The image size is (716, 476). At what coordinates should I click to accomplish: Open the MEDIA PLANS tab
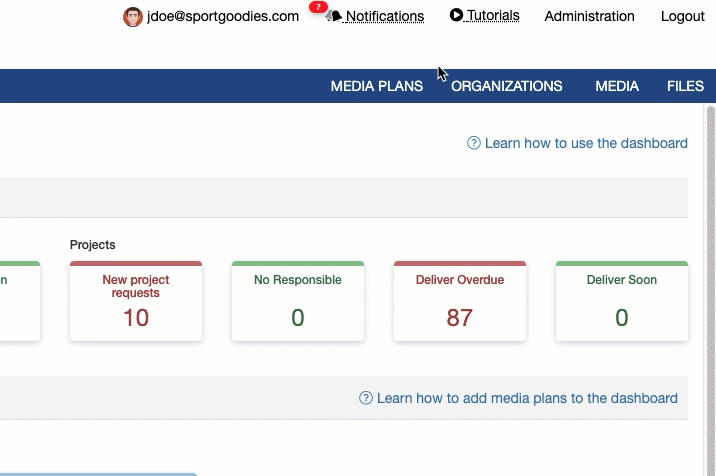tap(376, 86)
